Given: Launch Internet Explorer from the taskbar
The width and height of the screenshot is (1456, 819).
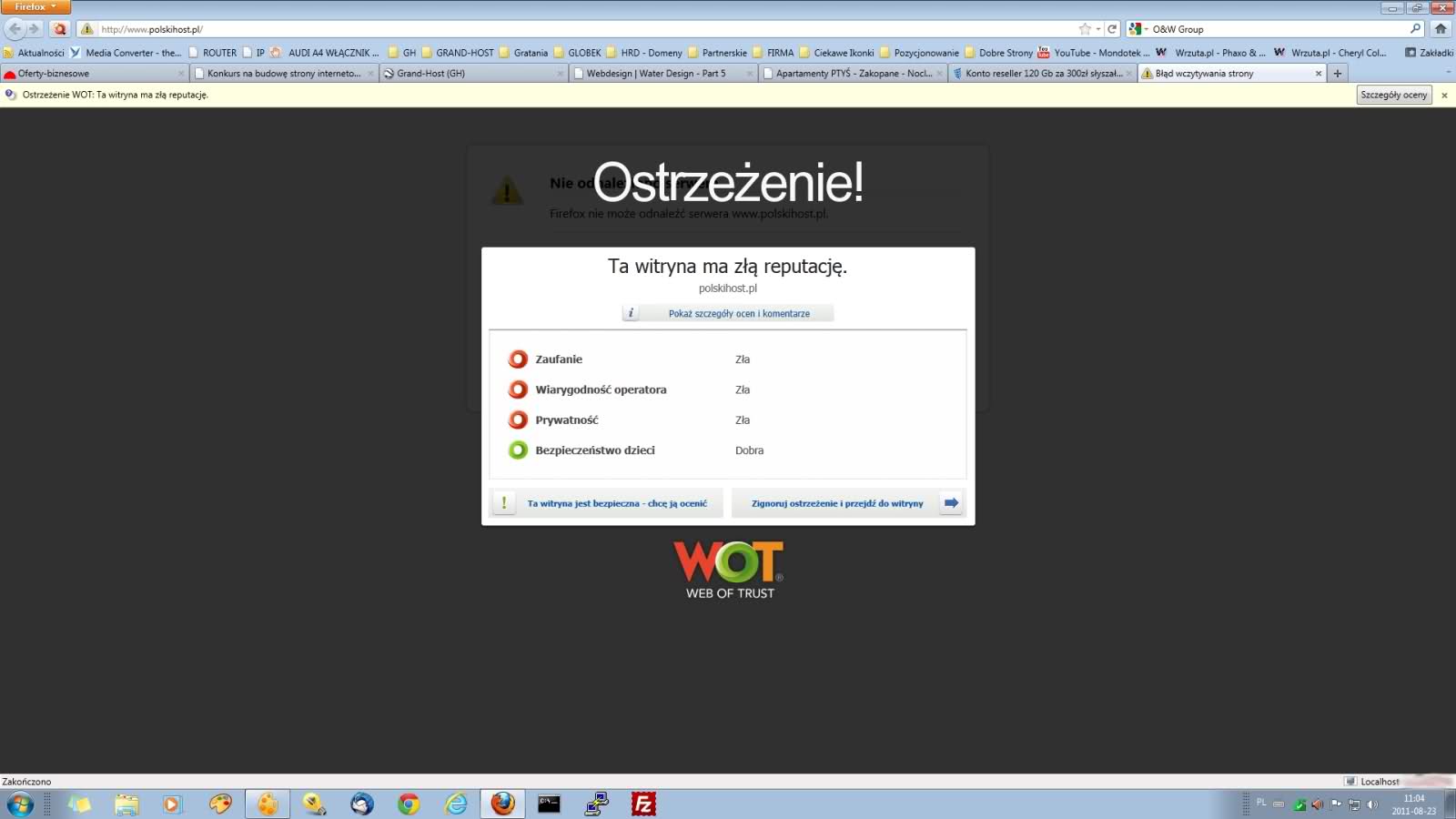Looking at the screenshot, I should coord(456,804).
